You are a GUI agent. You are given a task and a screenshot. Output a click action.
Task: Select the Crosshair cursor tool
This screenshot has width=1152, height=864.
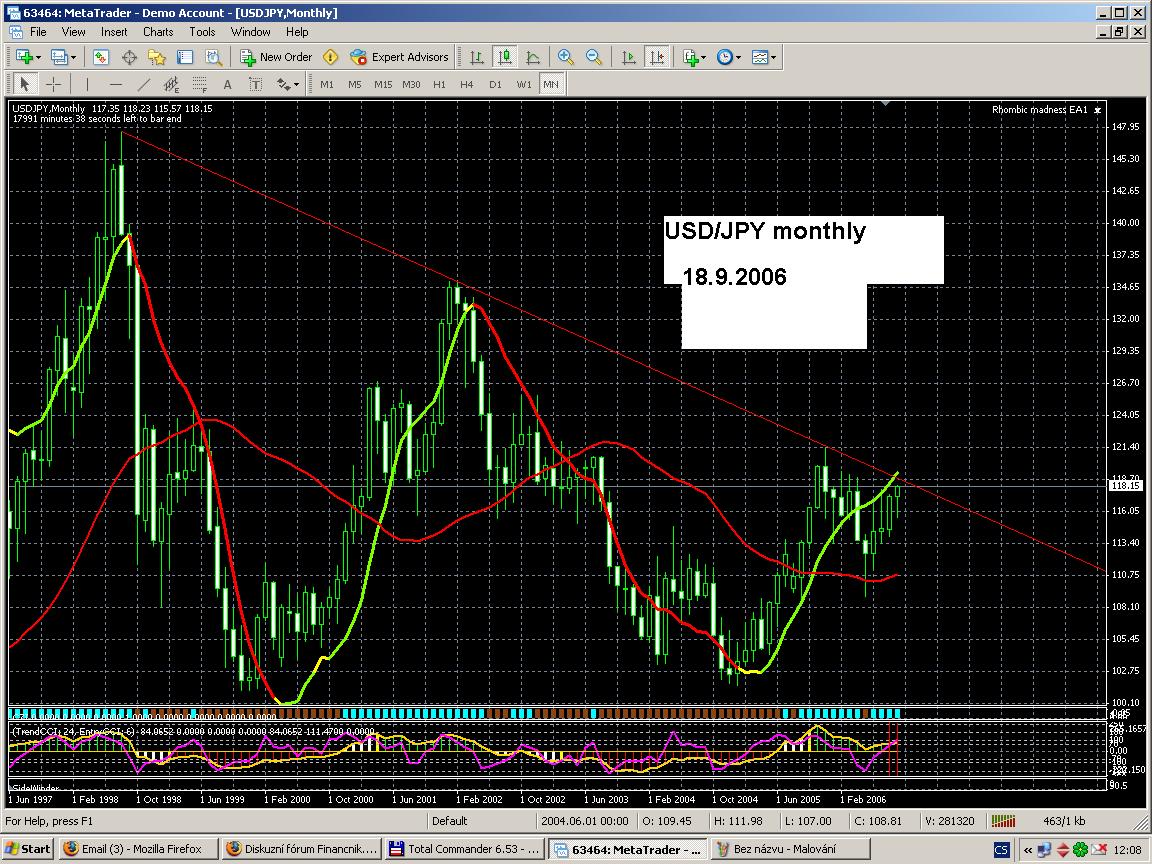pos(54,84)
